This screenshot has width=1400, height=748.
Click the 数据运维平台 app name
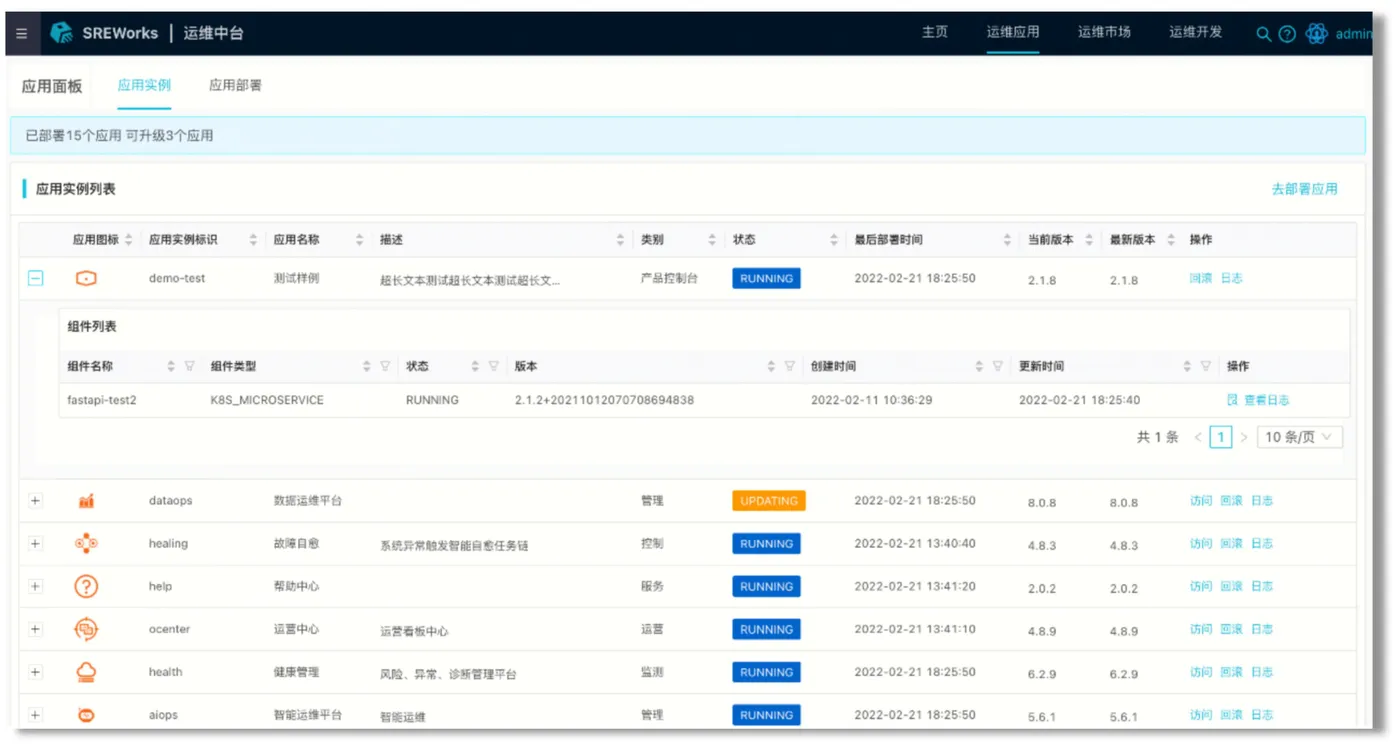(x=308, y=501)
